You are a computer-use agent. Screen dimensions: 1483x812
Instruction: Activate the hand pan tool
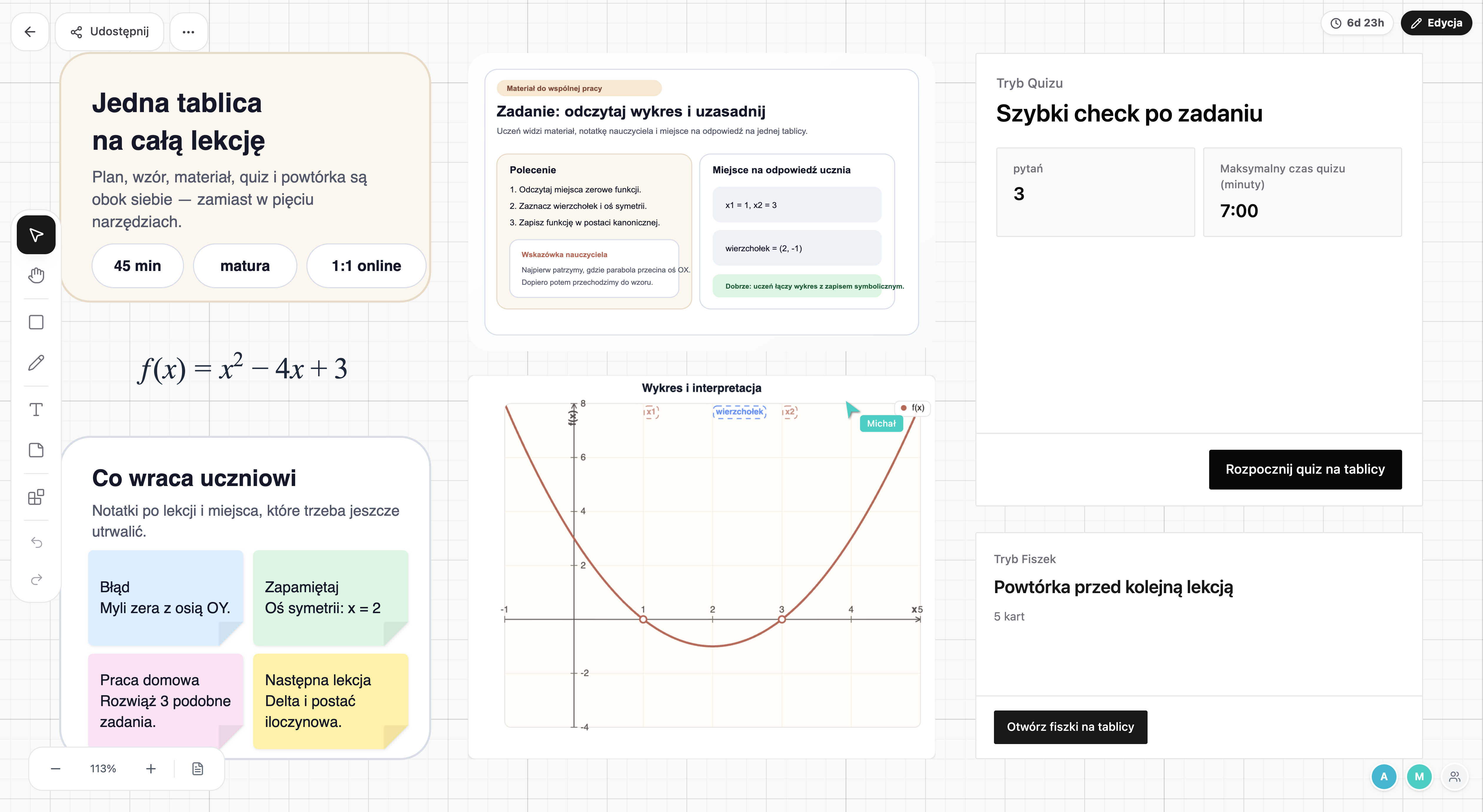[x=36, y=276]
